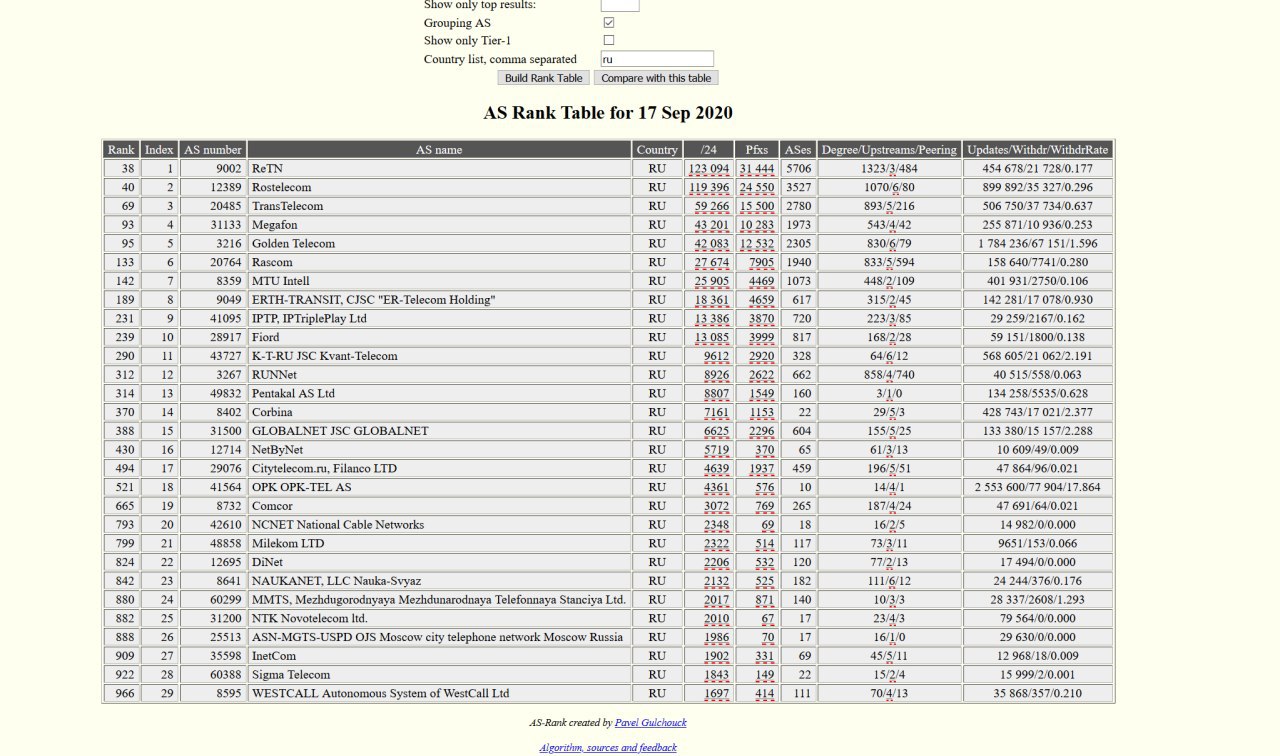Select the WESTCALL Autonomous System cell

[x=440, y=693]
